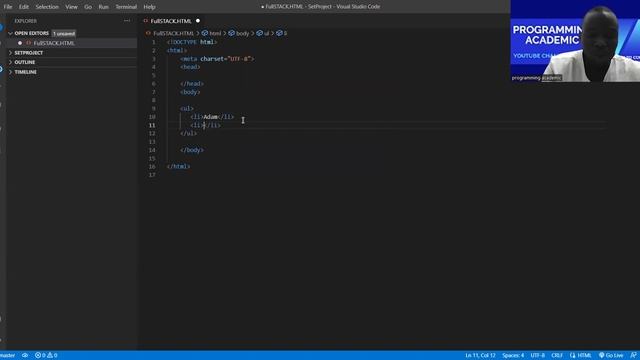Image resolution: width=640 pixels, height=360 pixels.
Task: Open the Run menu
Action: pyautogui.click(x=104, y=7)
